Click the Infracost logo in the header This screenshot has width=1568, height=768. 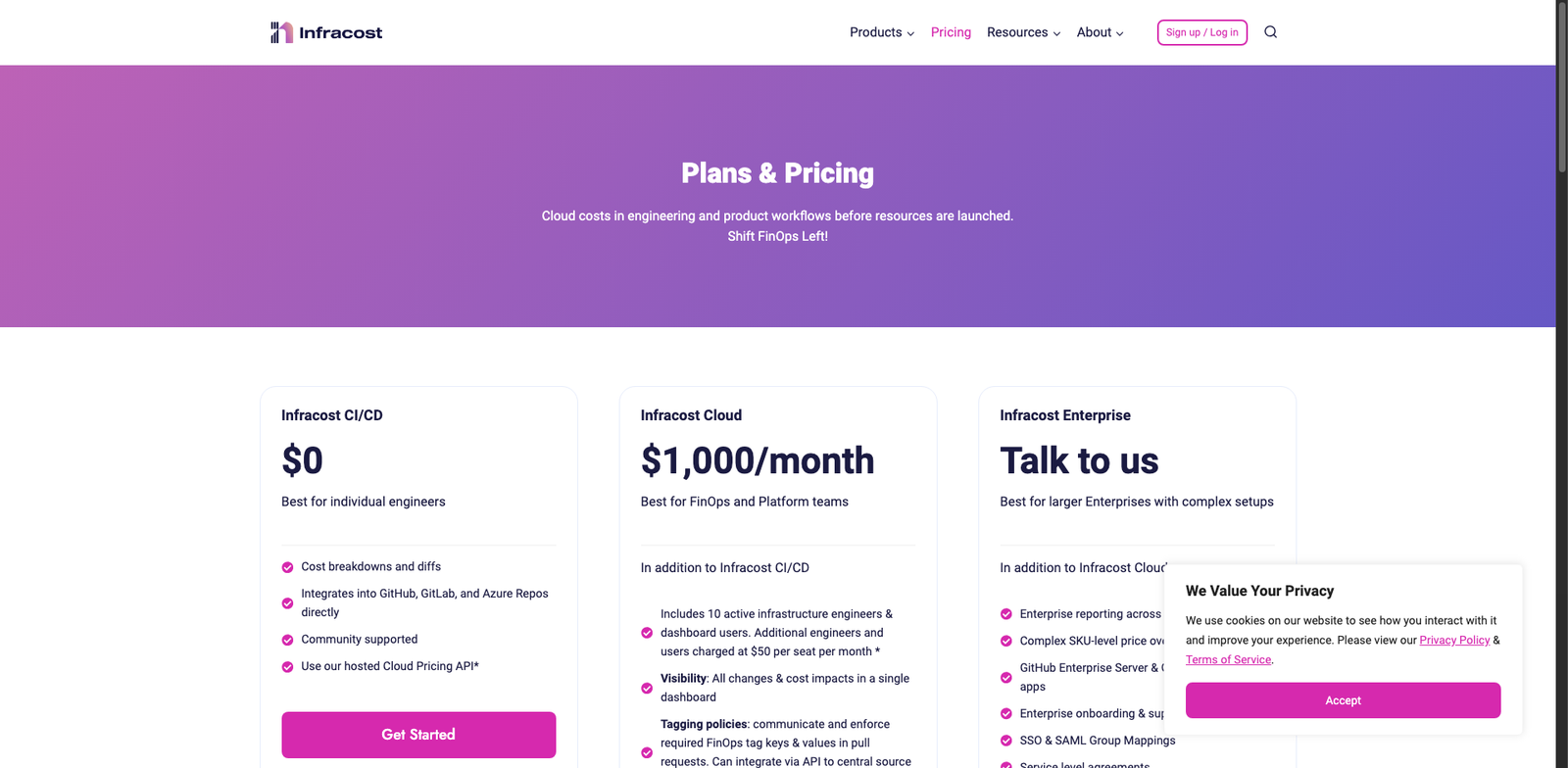pos(325,31)
